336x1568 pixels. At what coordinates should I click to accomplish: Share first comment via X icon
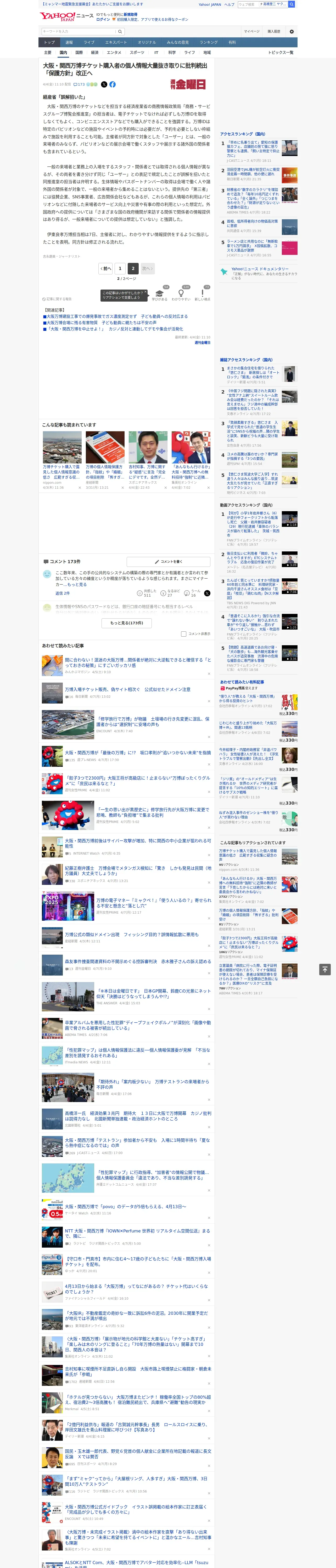click(207, 593)
